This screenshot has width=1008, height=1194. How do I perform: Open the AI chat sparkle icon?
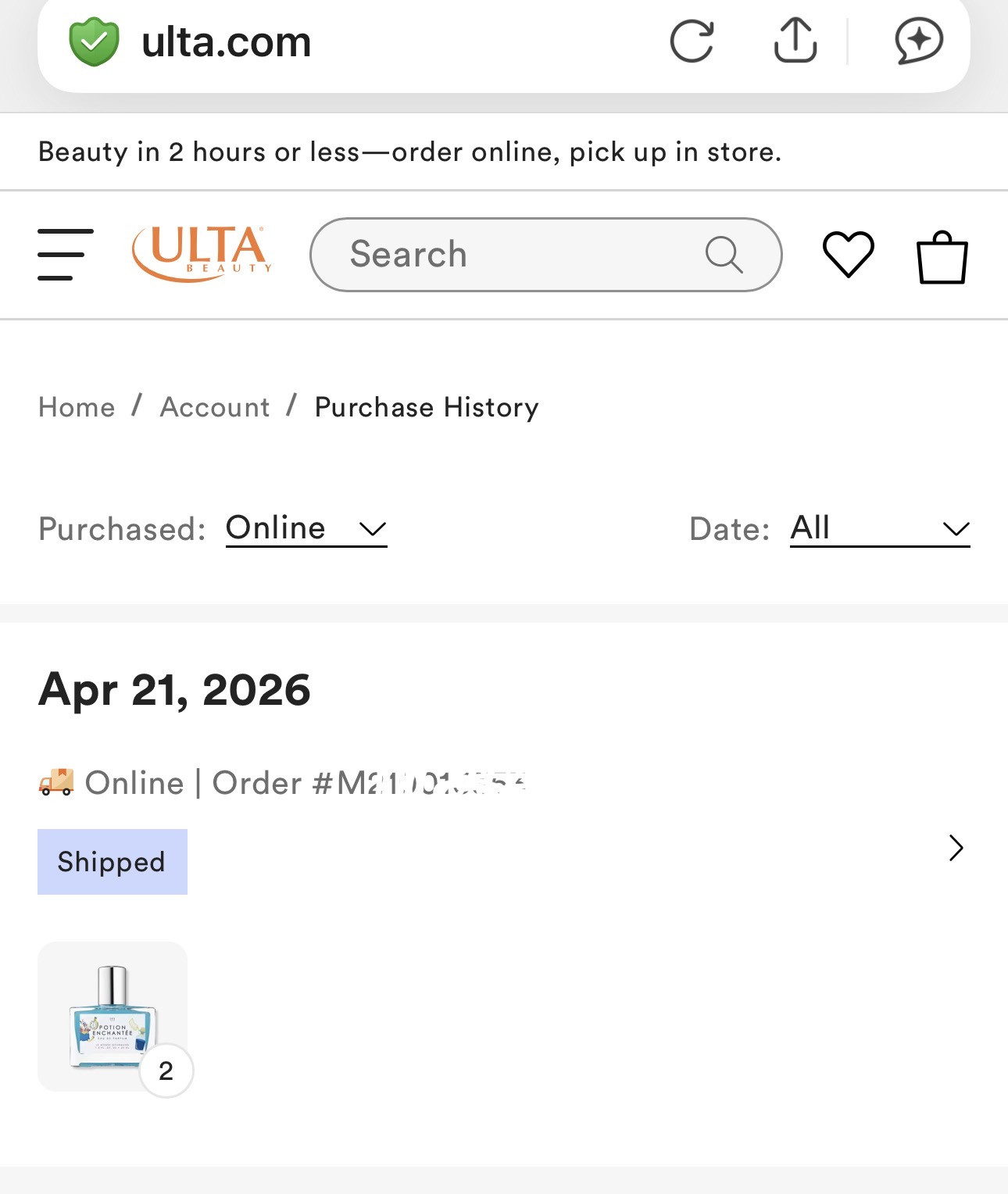[918, 41]
